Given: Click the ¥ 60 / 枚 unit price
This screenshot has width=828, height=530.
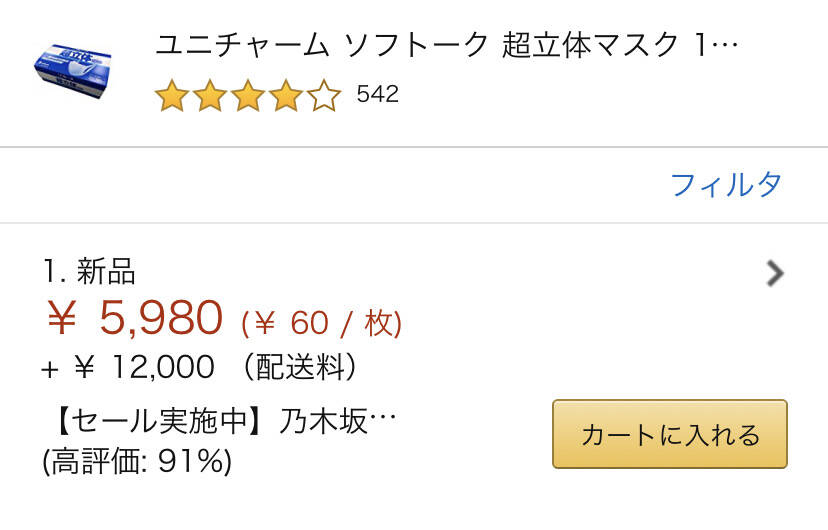Looking at the screenshot, I should pyautogui.click(x=321, y=323).
